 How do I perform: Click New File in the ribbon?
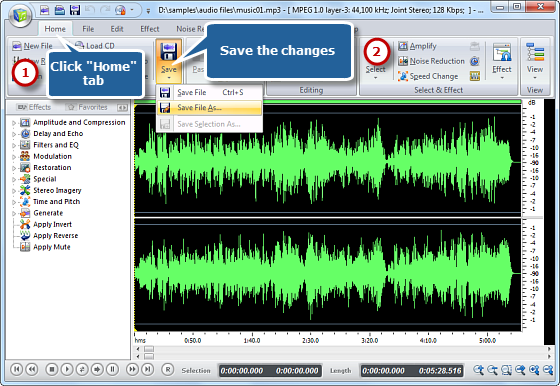click(32, 46)
